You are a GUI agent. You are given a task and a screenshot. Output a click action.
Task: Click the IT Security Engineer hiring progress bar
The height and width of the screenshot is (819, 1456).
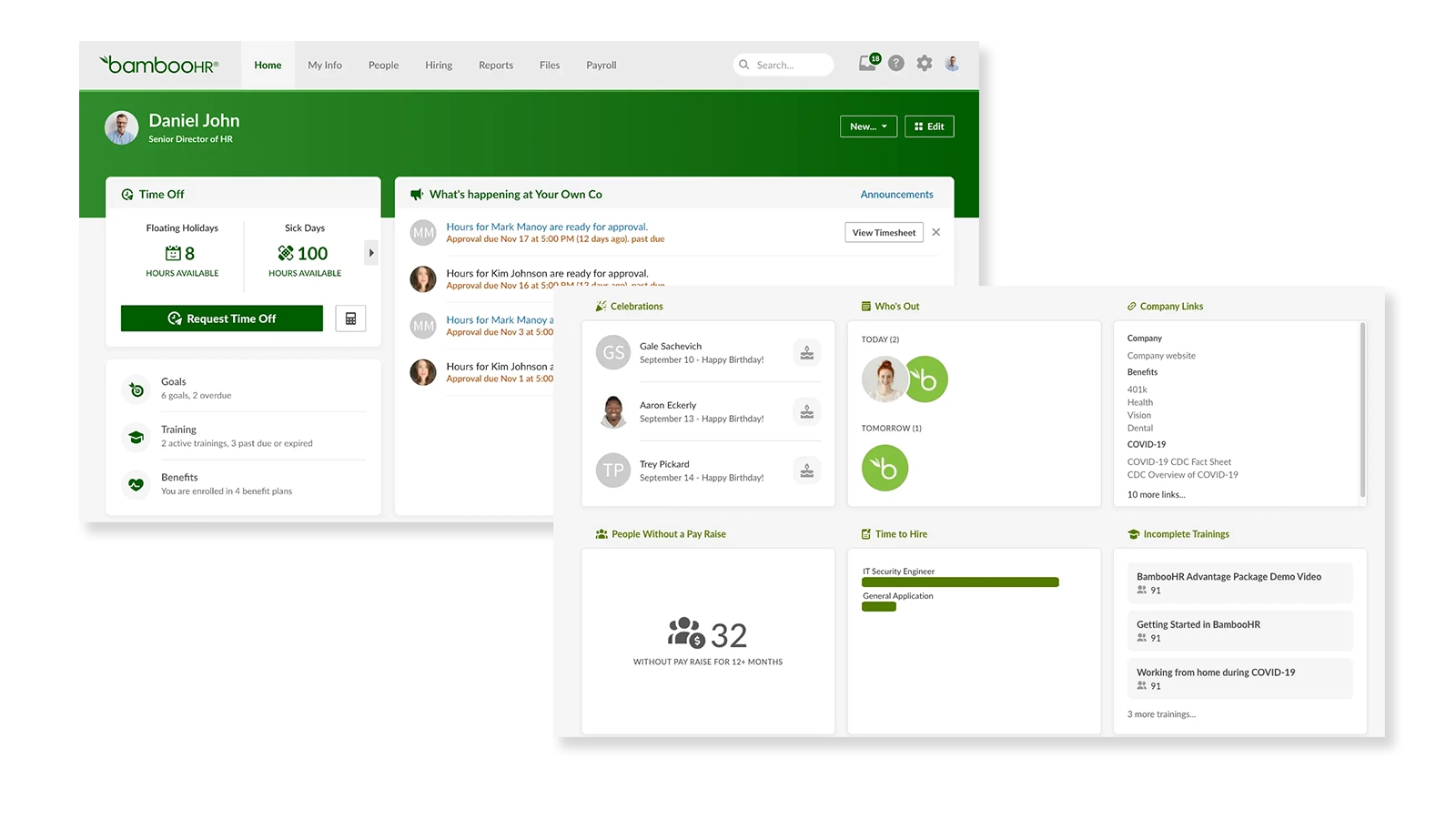click(960, 581)
